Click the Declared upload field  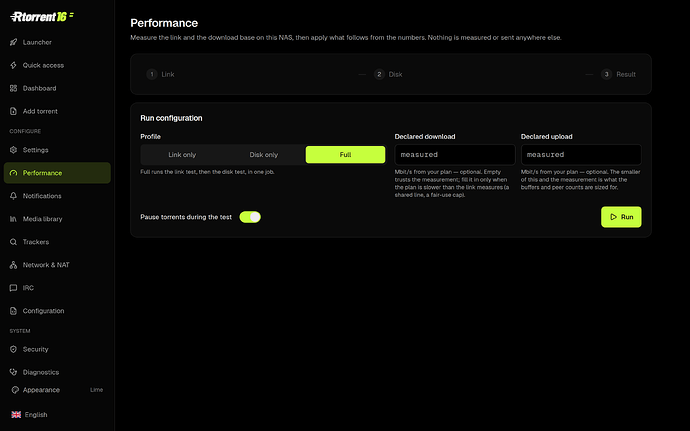pyautogui.click(x=581, y=155)
